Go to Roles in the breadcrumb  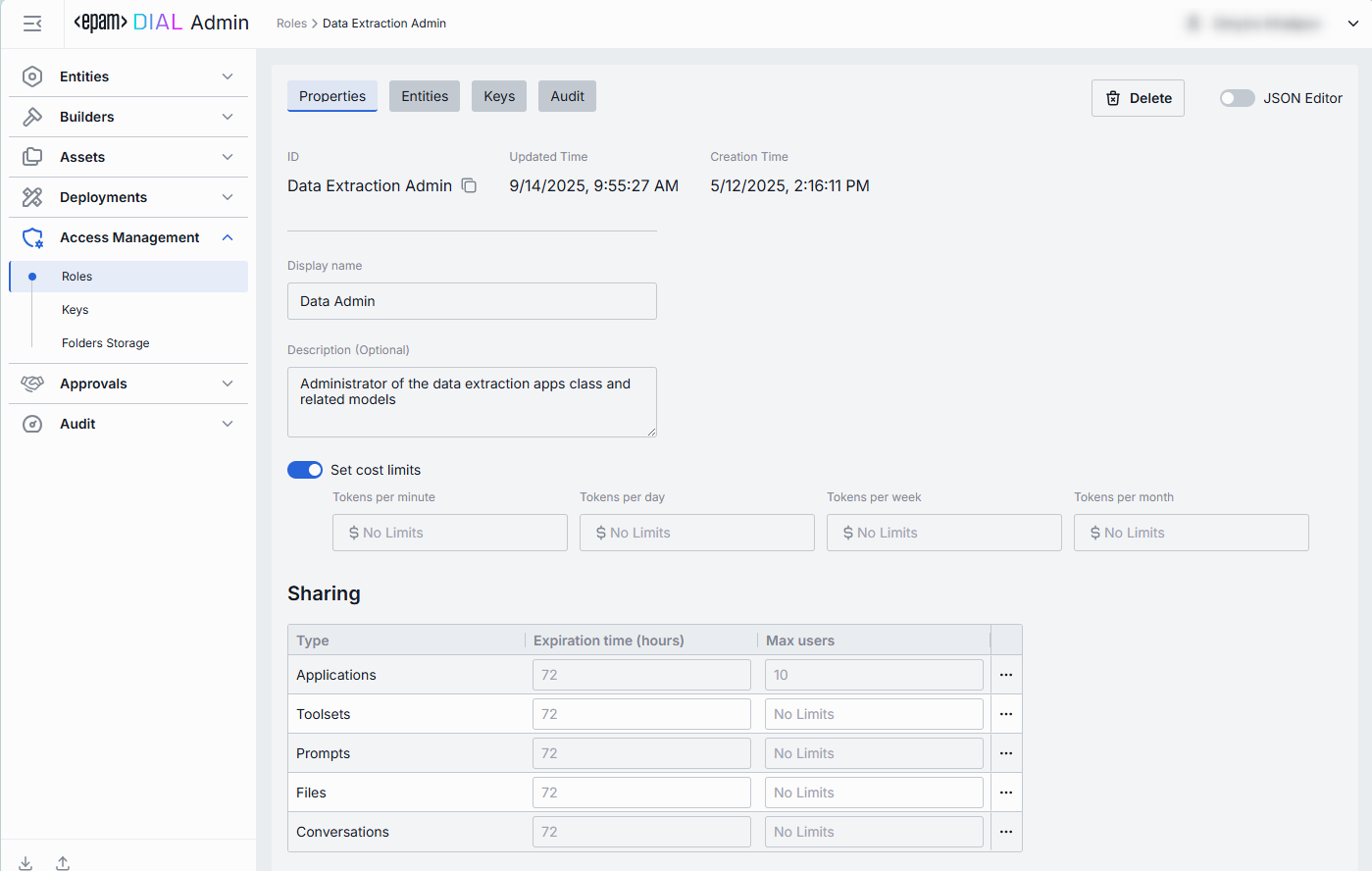coord(291,24)
